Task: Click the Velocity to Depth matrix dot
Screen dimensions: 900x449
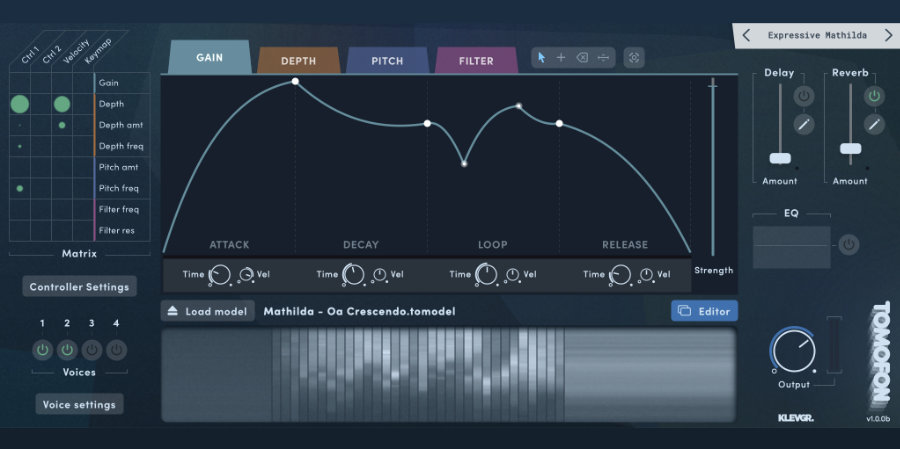Action: 62,104
